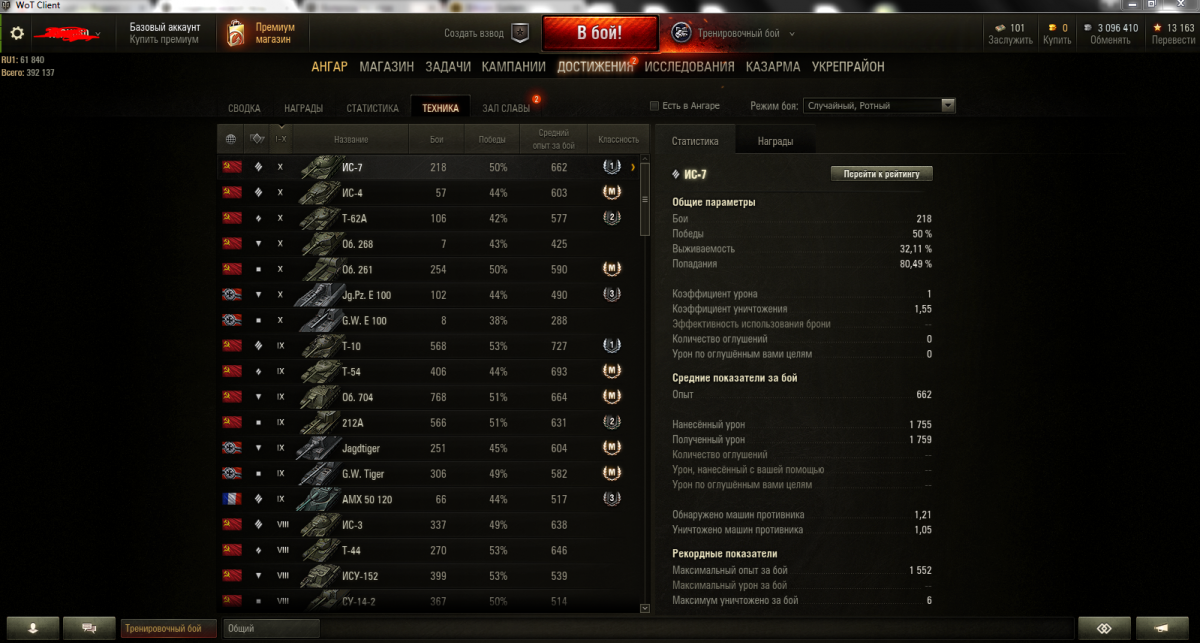
Task: Enable the Есть в Ангаре checkbox
Action: coord(655,106)
